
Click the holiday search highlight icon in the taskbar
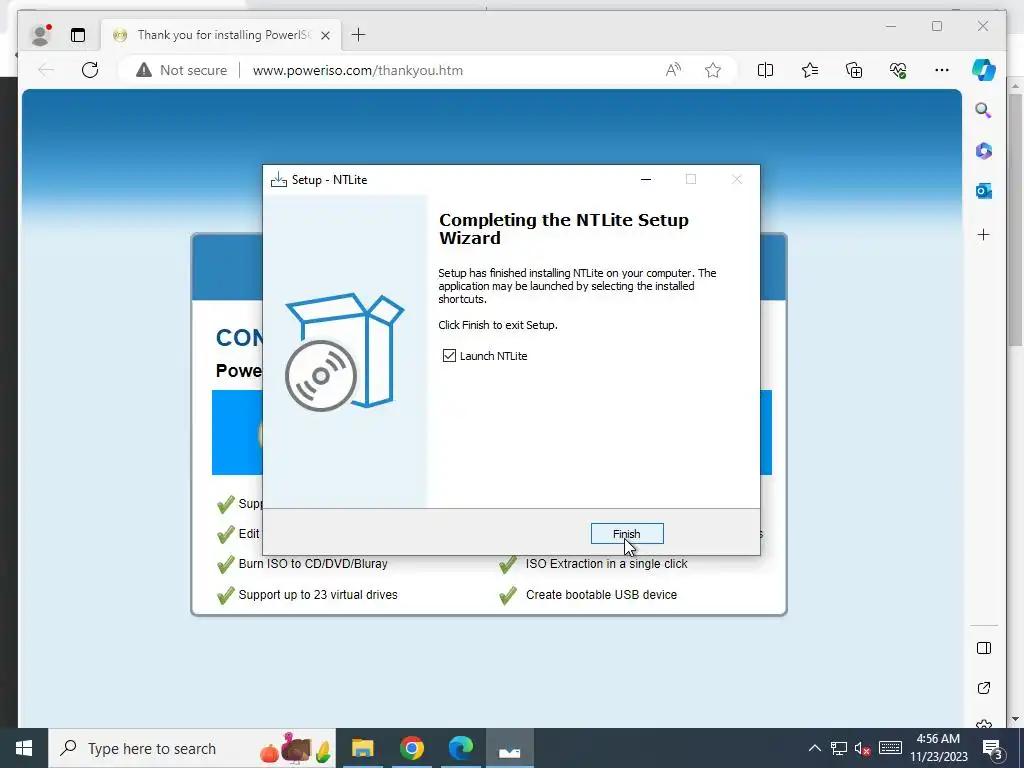tap(296, 748)
